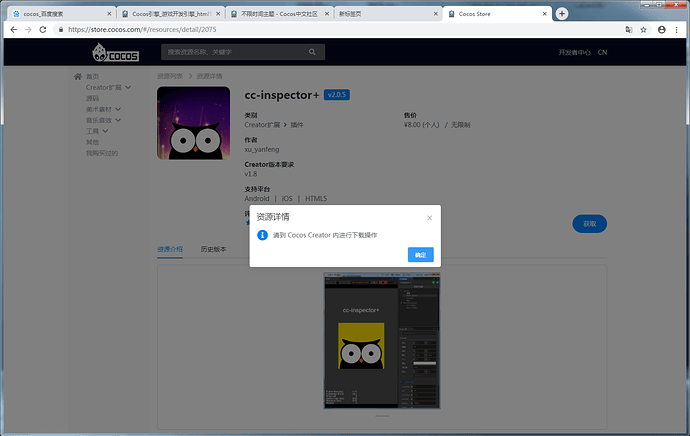
Task: Click the translate page icon
Action: click(x=629, y=29)
